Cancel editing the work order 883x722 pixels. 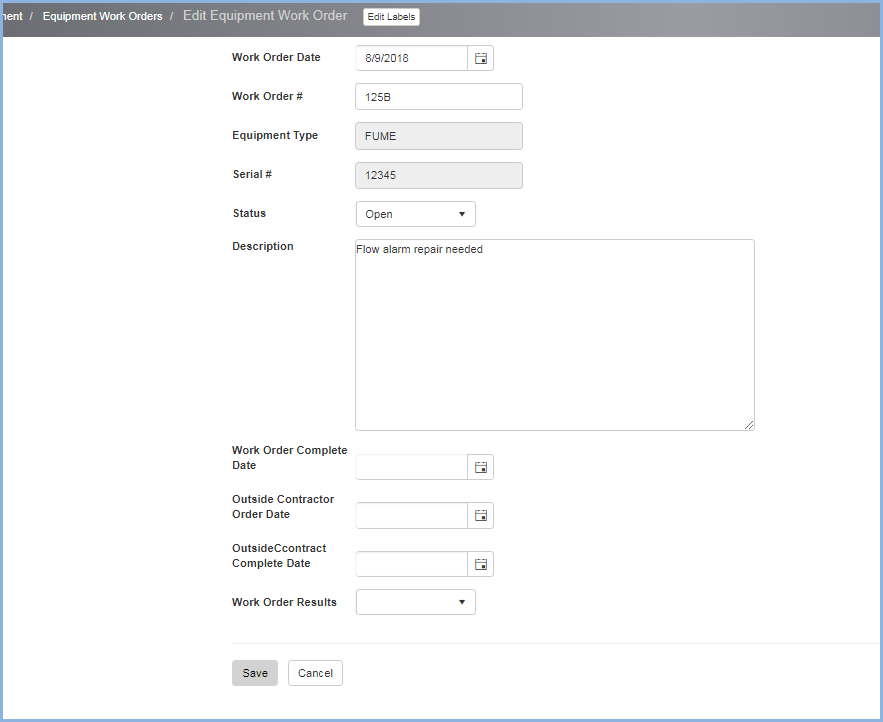315,673
